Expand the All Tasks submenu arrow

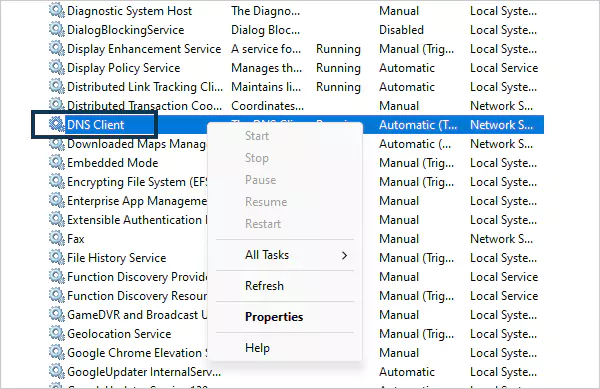click(344, 255)
